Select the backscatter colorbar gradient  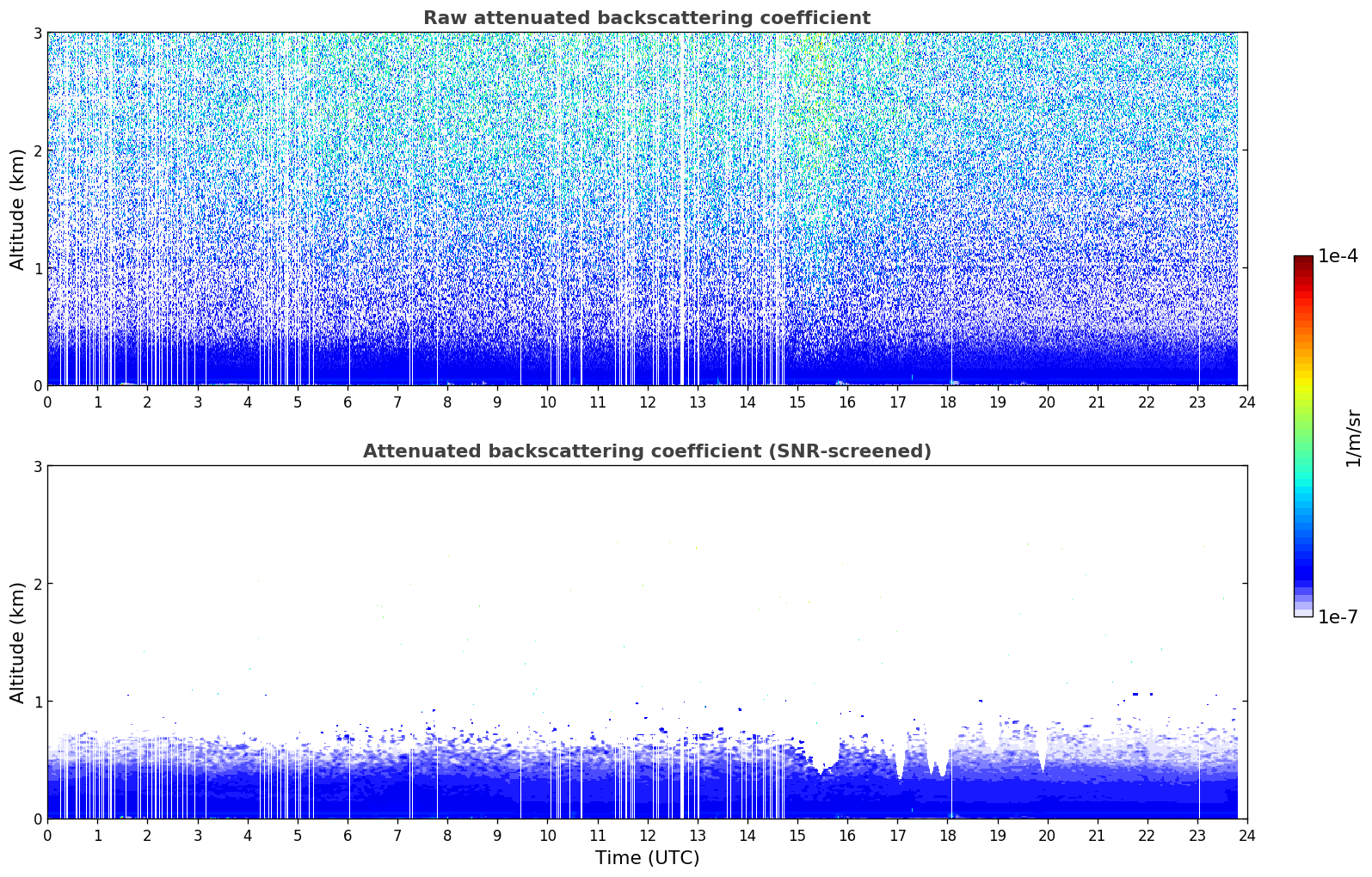(x=1303, y=436)
